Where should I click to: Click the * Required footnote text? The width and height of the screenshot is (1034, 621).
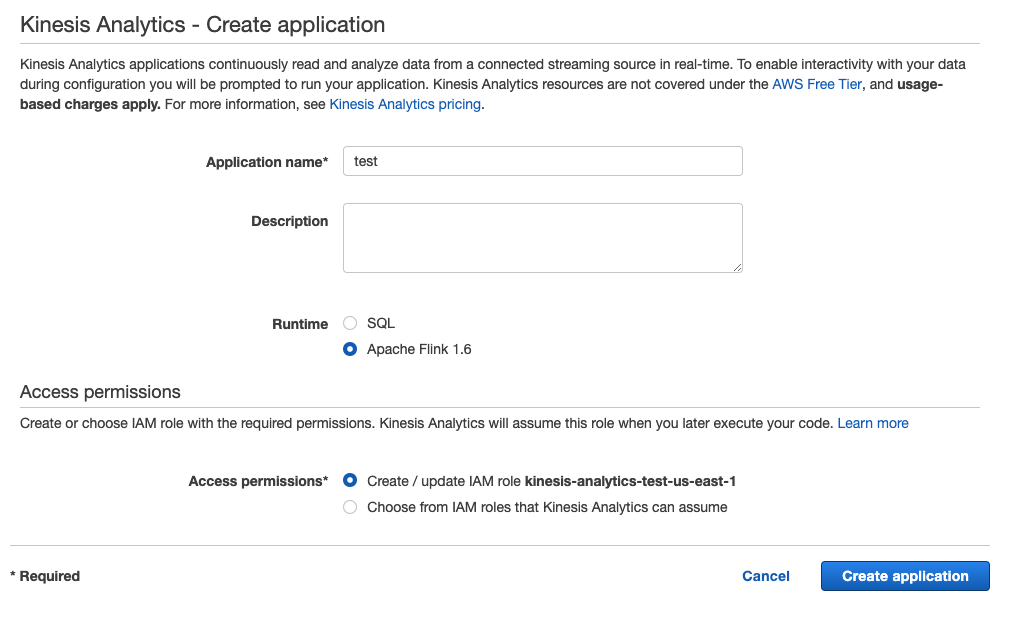tap(45, 576)
